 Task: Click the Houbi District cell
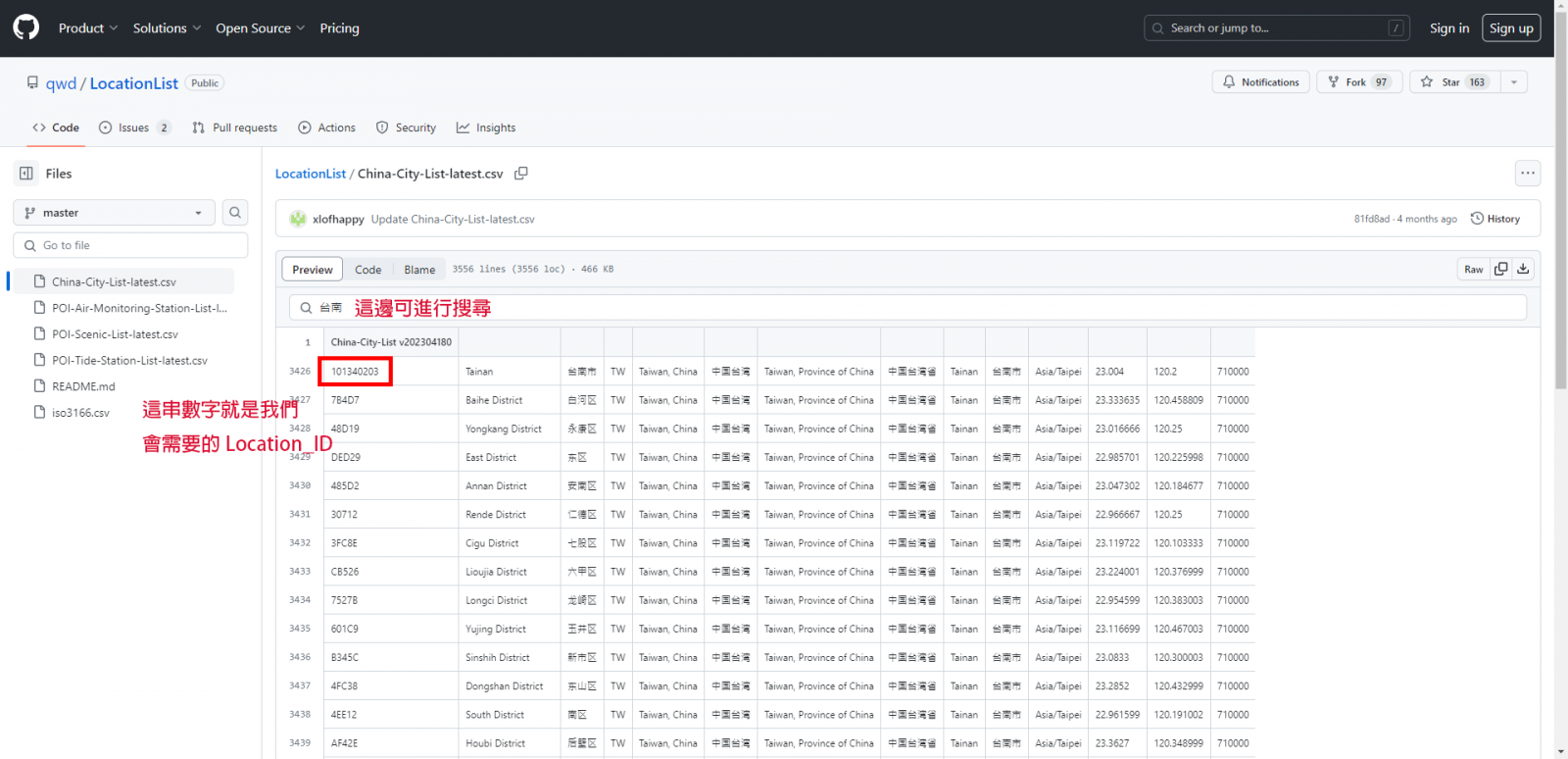click(x=510, y=742)
